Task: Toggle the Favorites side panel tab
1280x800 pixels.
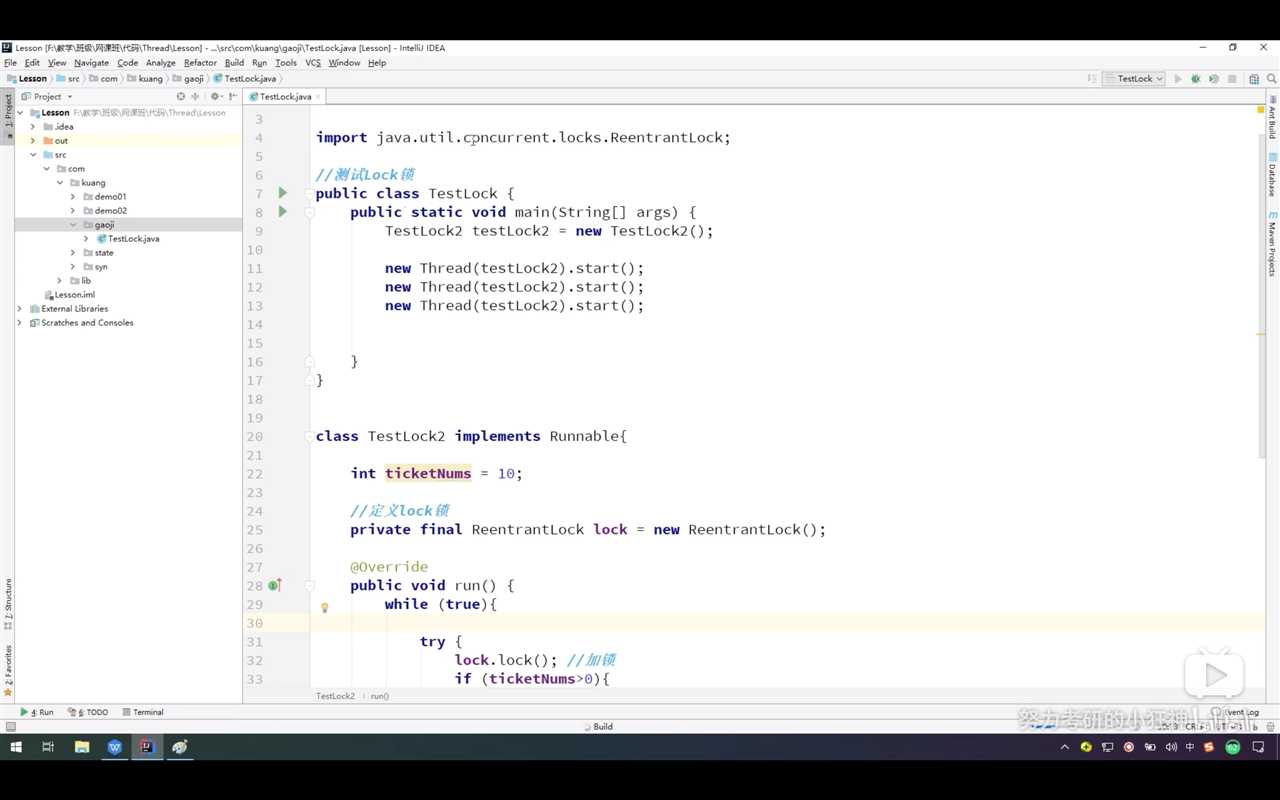Action: (8, 670)
